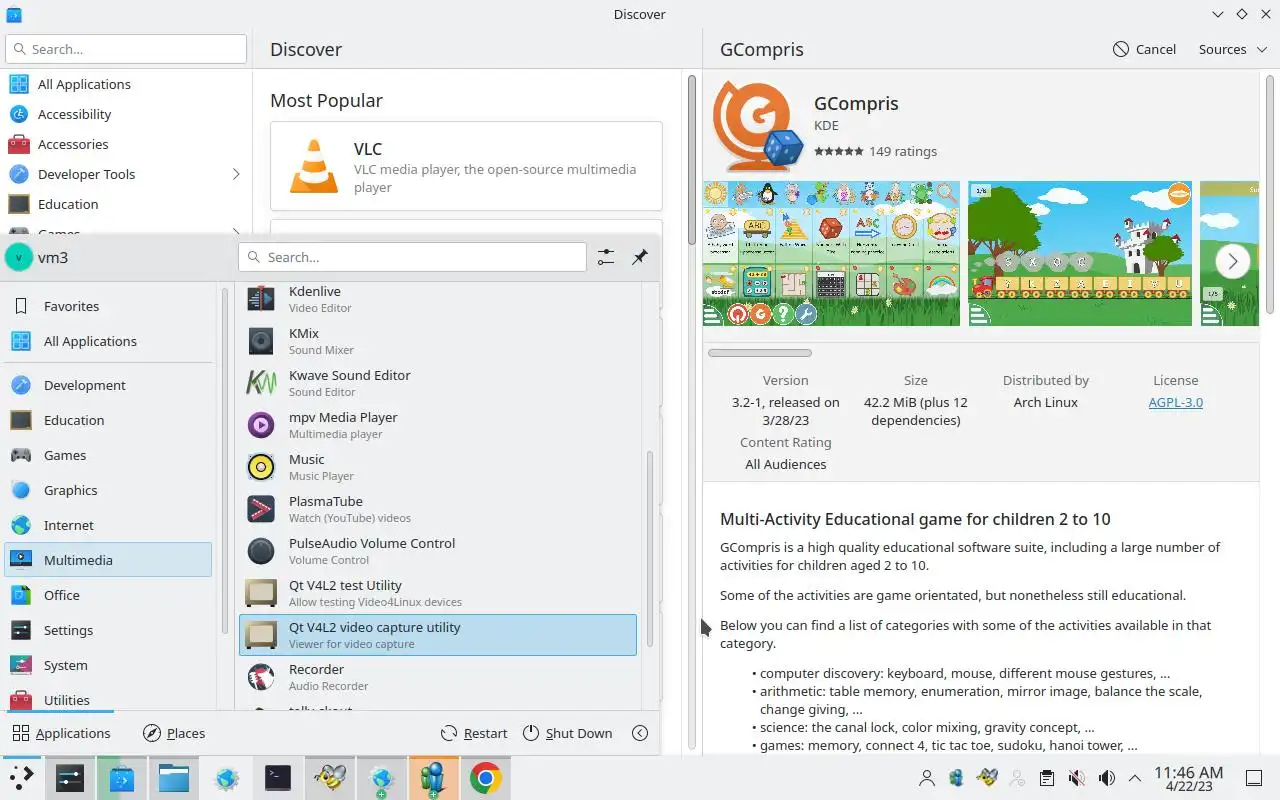View second GCompris castle screenshot
Image resolution: width=1280 pixels, height=800 pixels.
click(1080, 253)
